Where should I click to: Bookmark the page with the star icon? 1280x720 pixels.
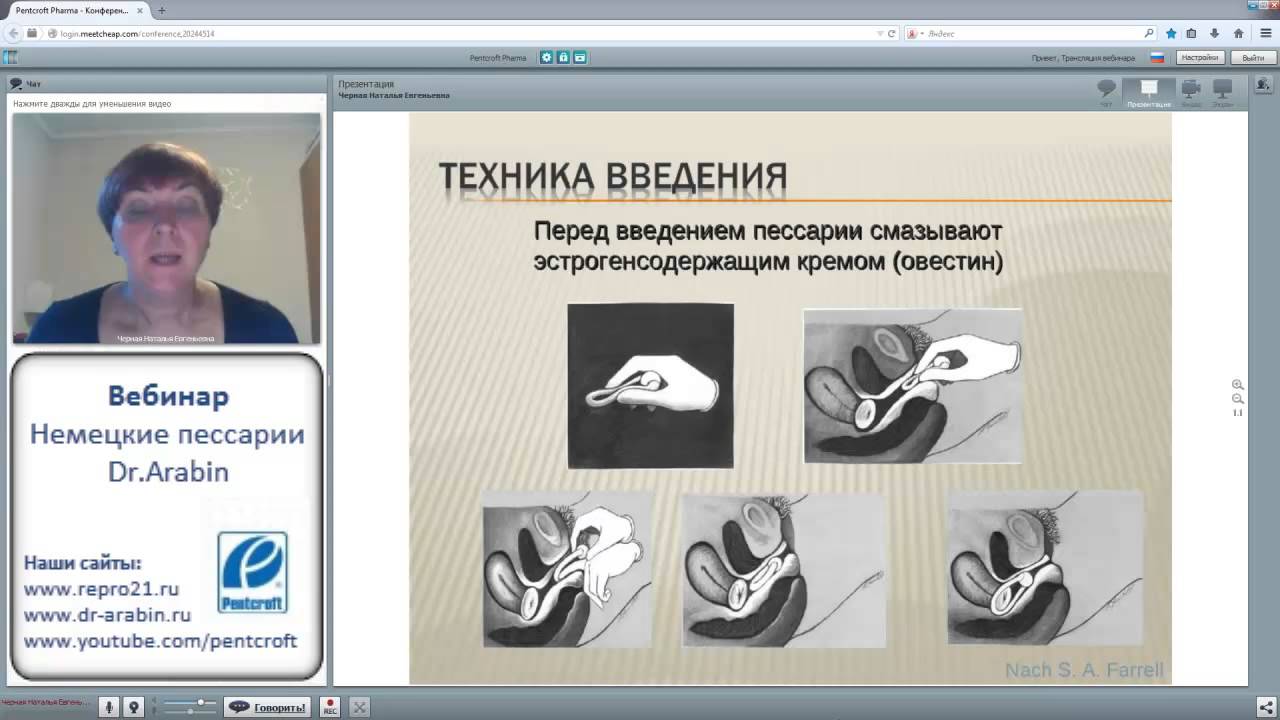(1171, 33)
